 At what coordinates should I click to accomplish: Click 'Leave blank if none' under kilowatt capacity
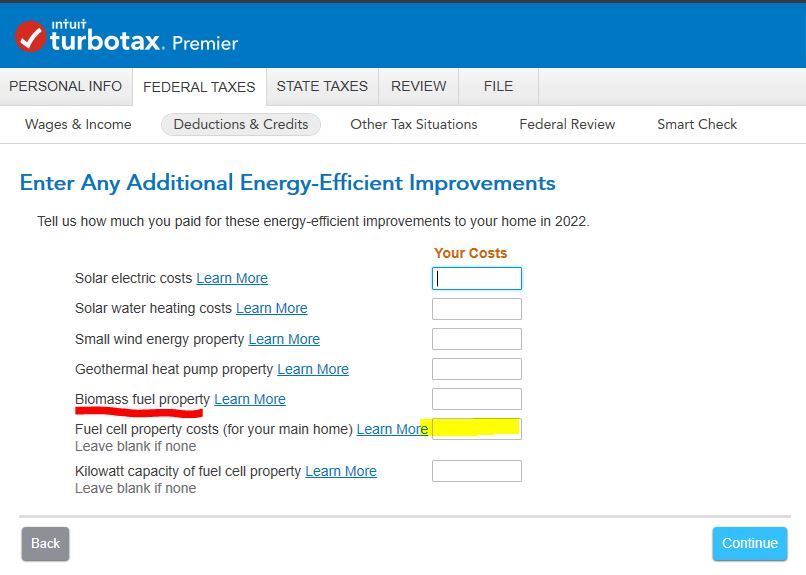click(135, 488)
